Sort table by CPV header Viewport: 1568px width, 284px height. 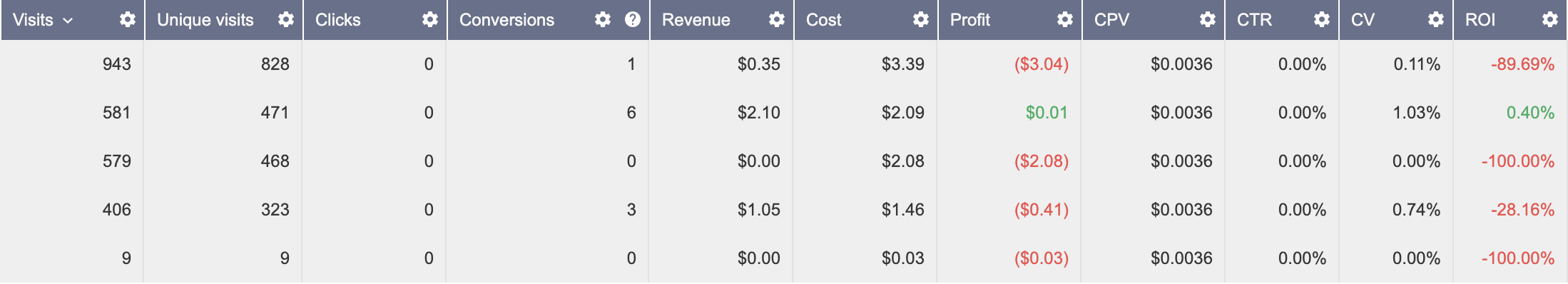(1112, 20)
